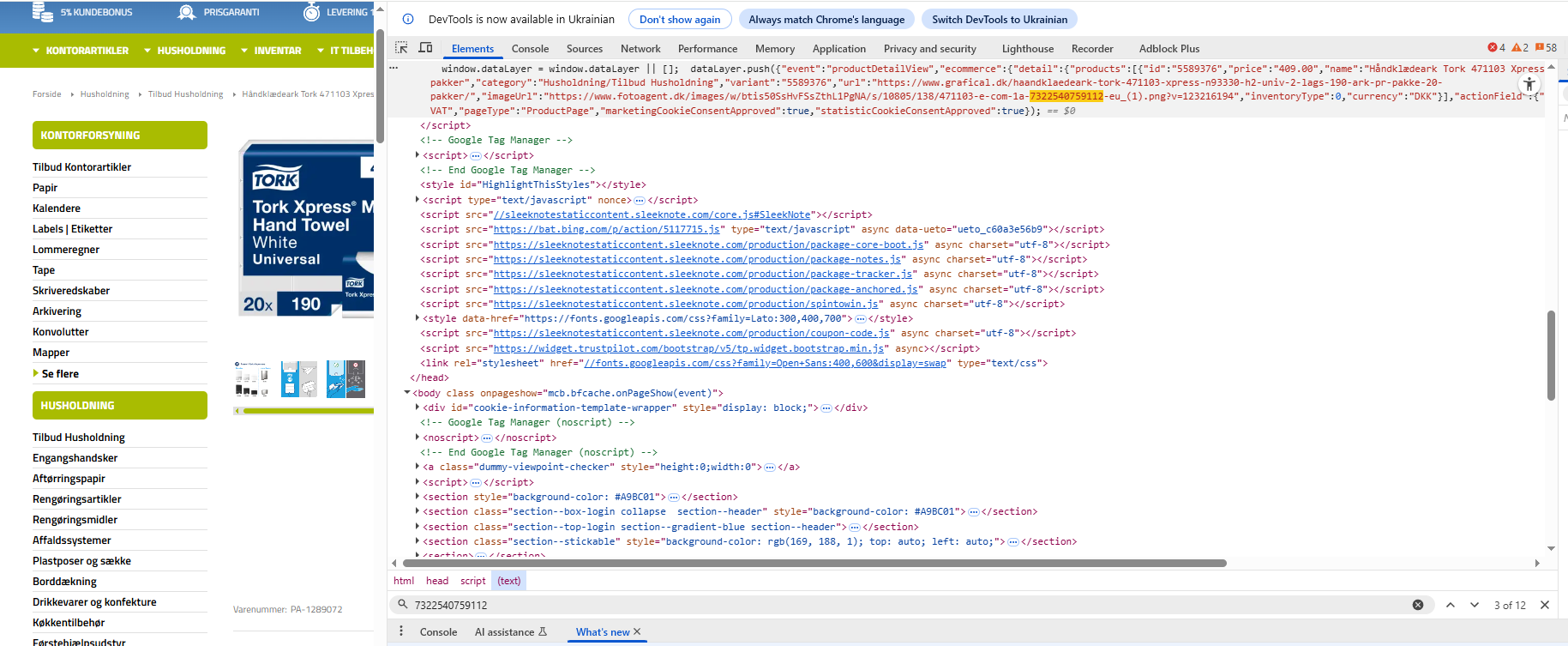Click the accessibility person icon in Elements panel

pos(1529,84)
